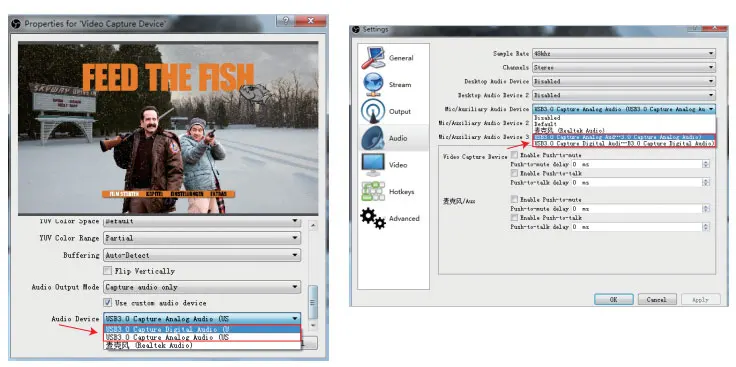The image size is (736, 367).
Task: Click the Properties scrollbar down arrow
Action: [313, 325]
